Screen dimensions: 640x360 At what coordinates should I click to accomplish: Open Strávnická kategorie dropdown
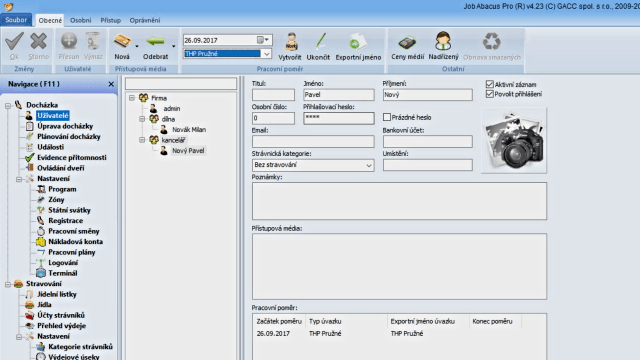369,165
